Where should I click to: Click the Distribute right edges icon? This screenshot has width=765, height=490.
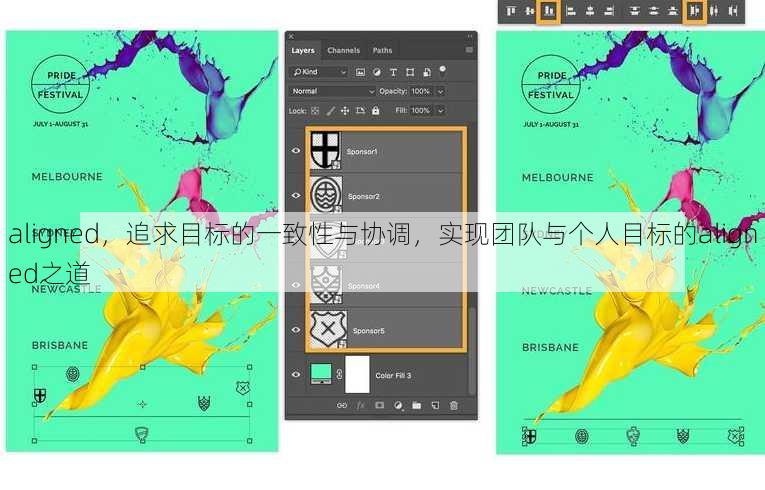[733, 11]
